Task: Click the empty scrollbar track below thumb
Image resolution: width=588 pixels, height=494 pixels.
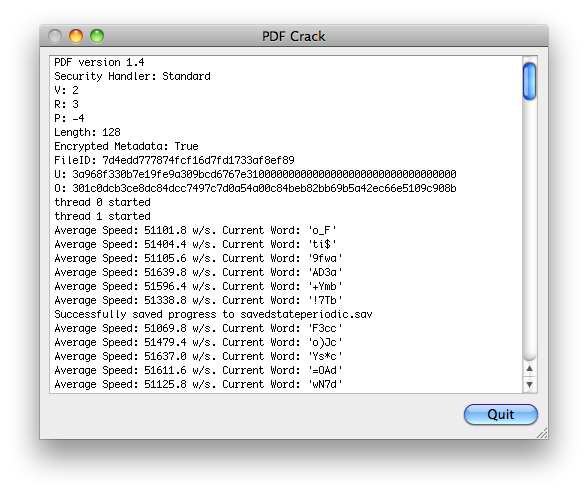Action: coord(530,230)
